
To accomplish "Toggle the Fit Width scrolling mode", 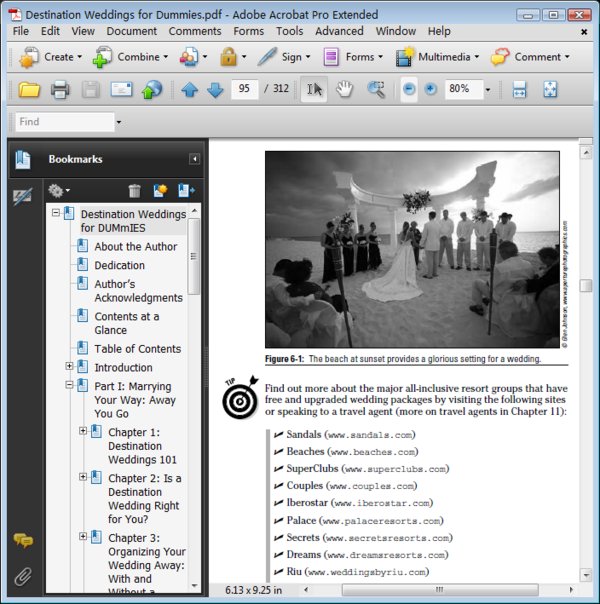I will tap(520, 89).
